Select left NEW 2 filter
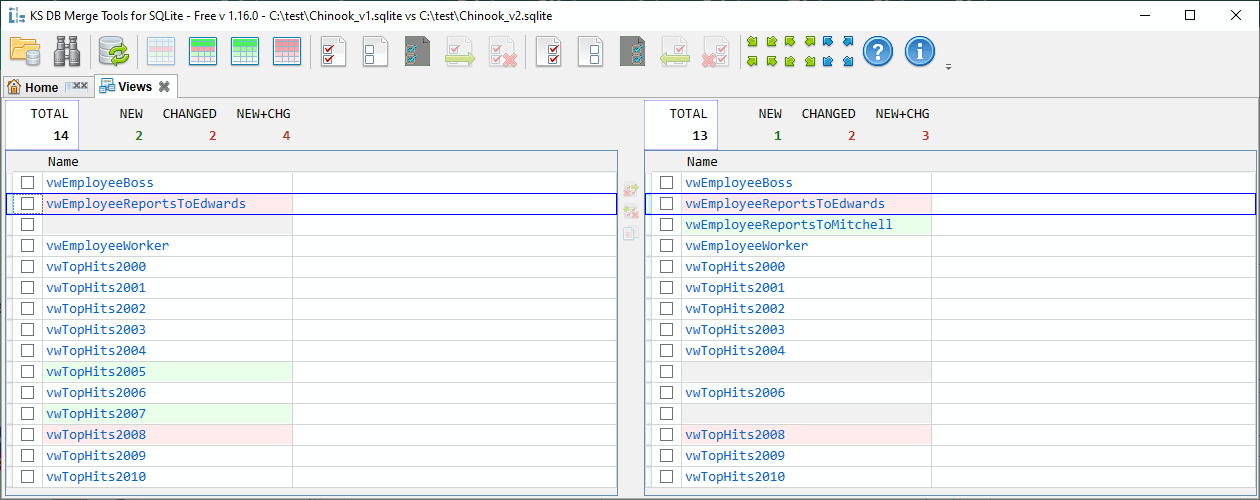Viewport: 1260px width, 500px height. [x=131, y=125]
